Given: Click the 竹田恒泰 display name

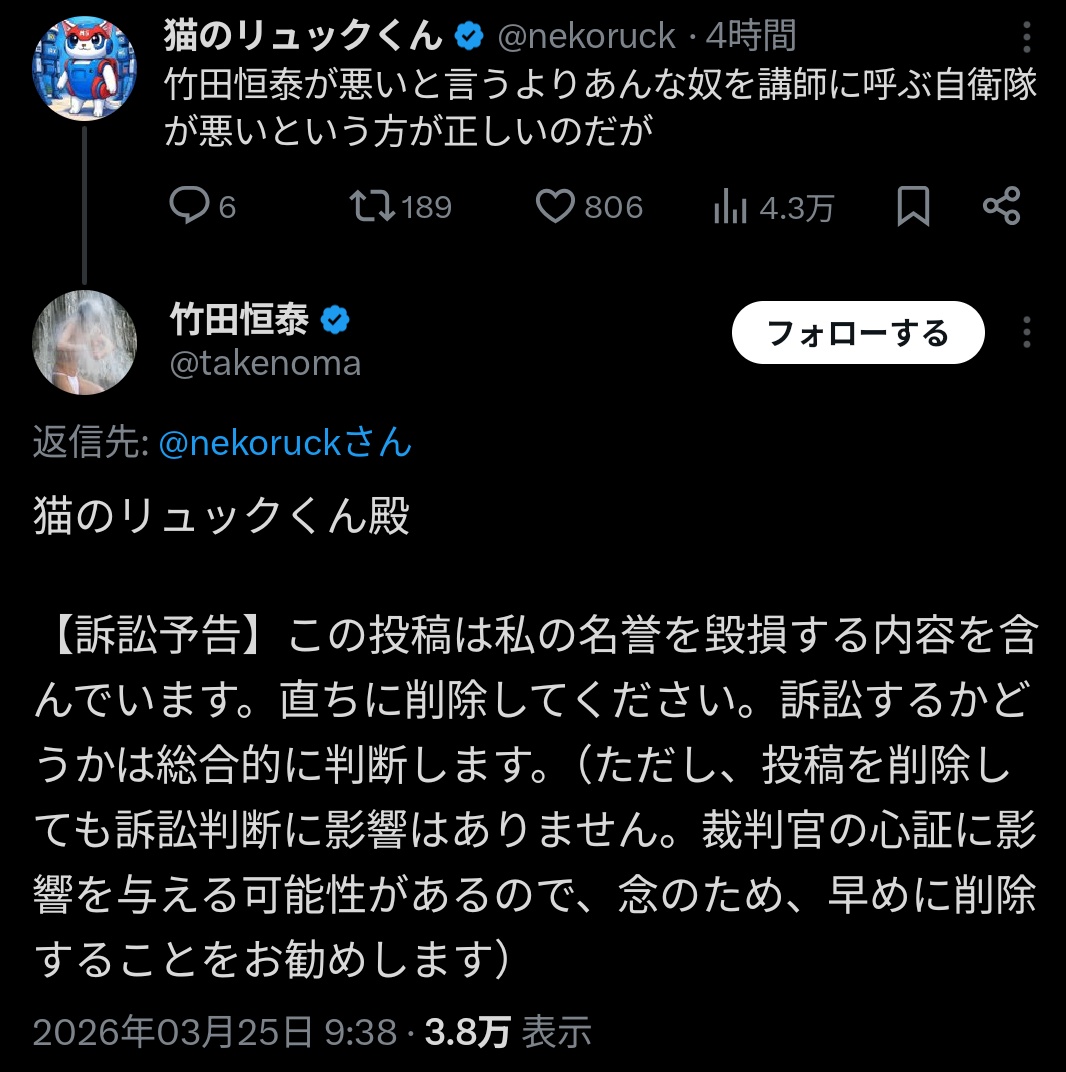Looking at the screenshot, I should click(241, 321).
